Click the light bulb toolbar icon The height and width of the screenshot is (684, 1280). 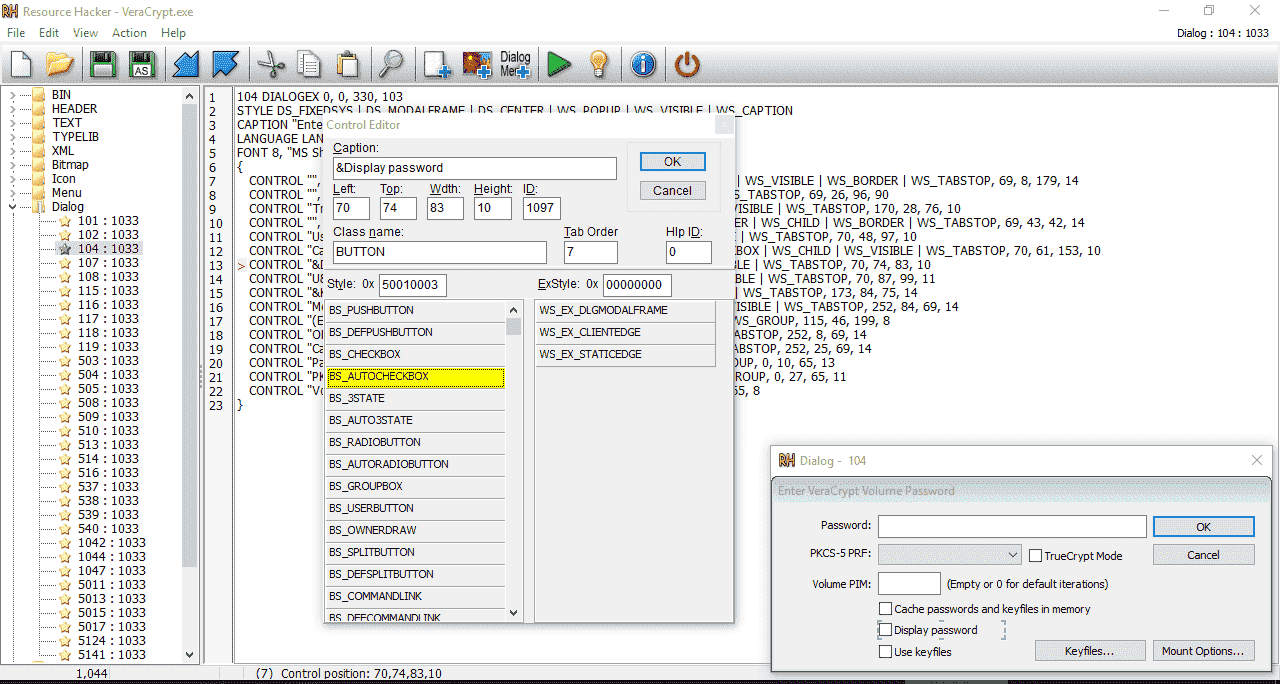point(598,64)
